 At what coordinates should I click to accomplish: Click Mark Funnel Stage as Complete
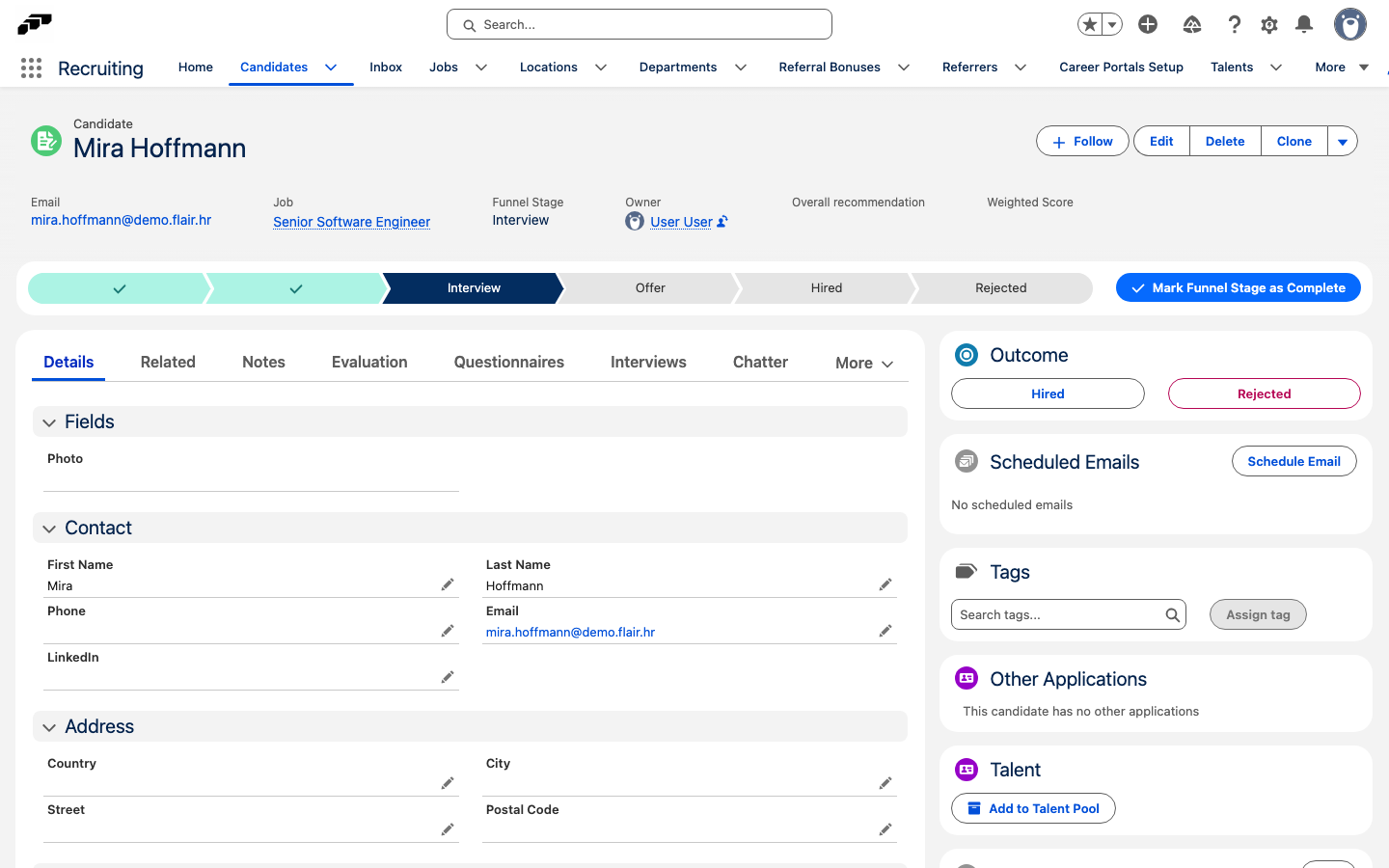tap(1239, 287)
